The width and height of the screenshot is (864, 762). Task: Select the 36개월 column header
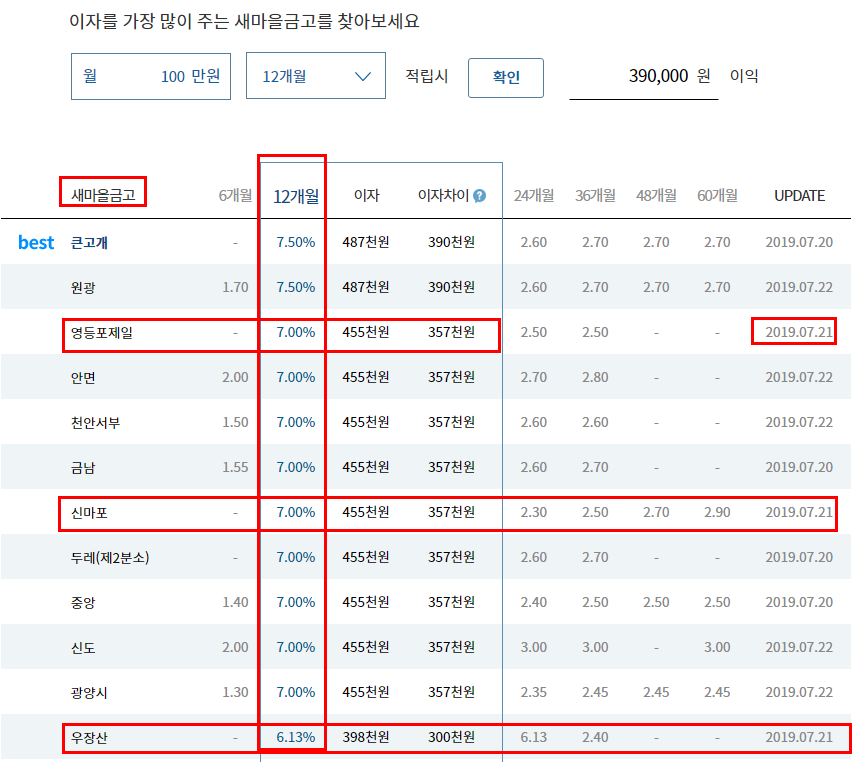(595, 196)
